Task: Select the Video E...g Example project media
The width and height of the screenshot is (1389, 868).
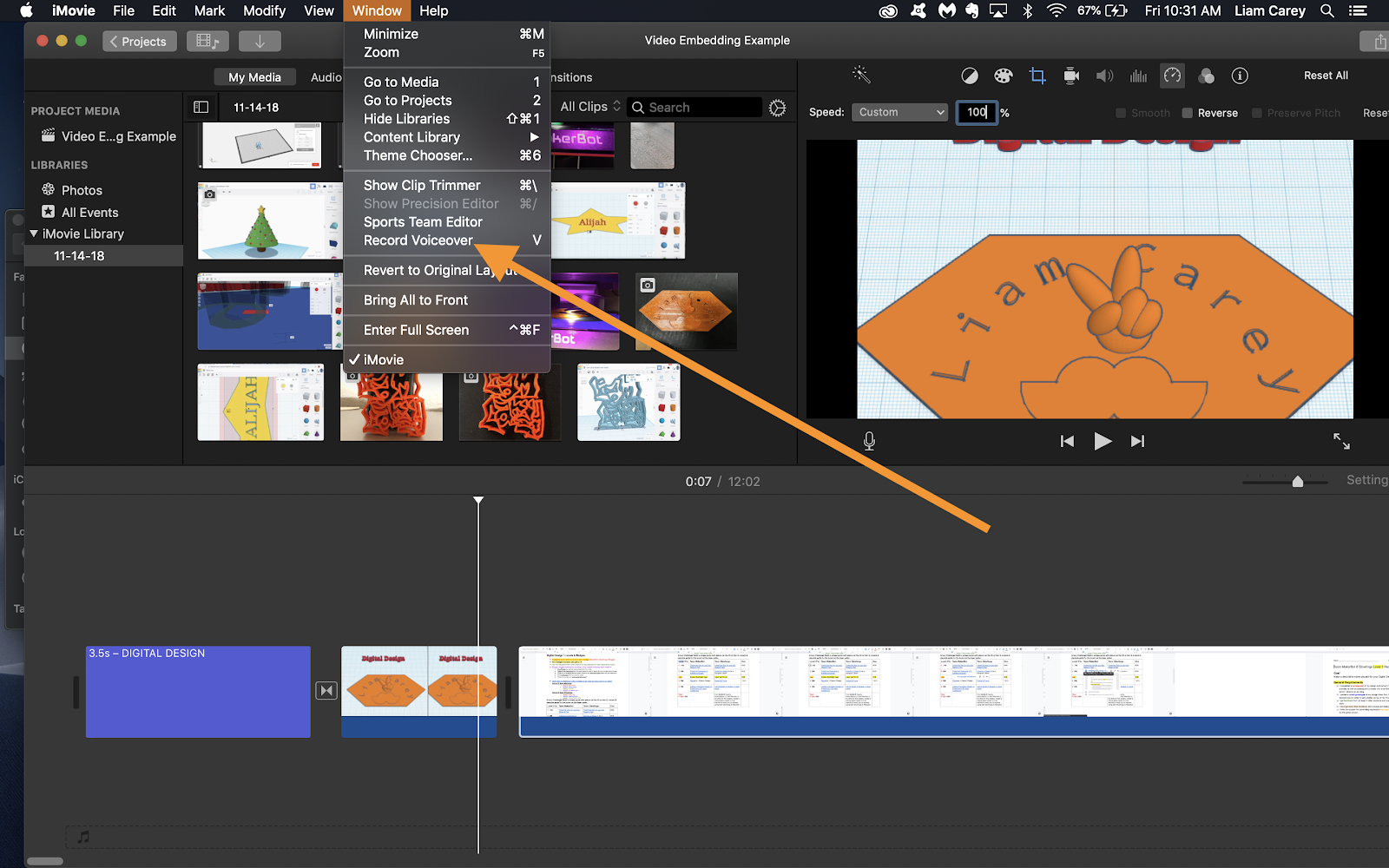Action: (x=109, y=136)
